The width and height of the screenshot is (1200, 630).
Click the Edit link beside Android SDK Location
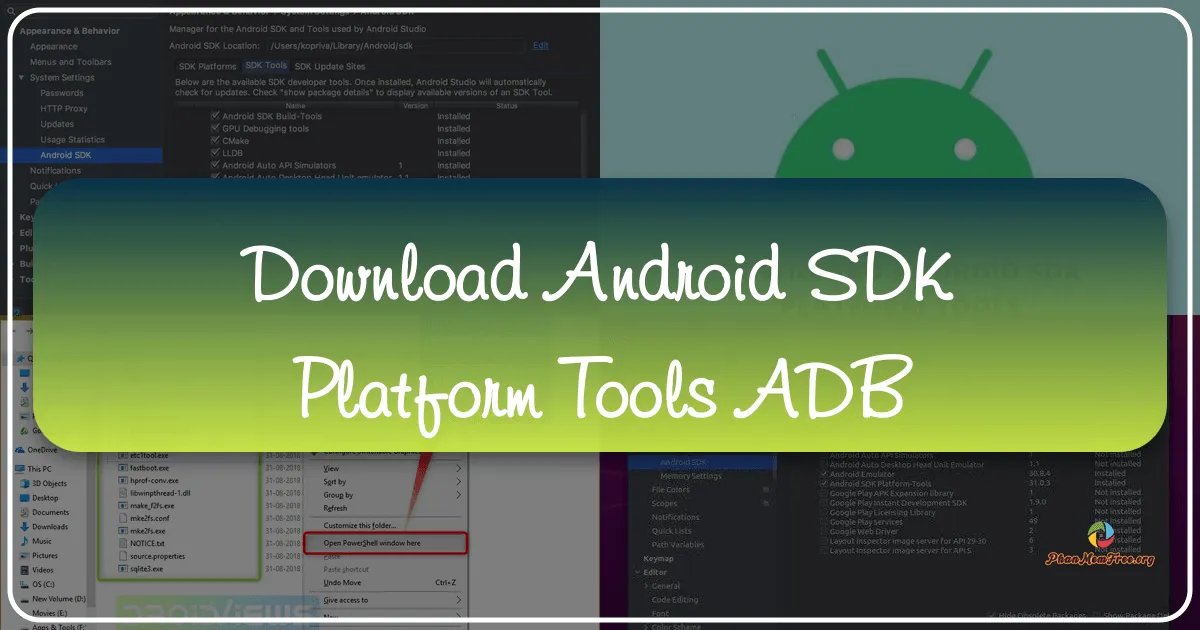tap(541, 45)
